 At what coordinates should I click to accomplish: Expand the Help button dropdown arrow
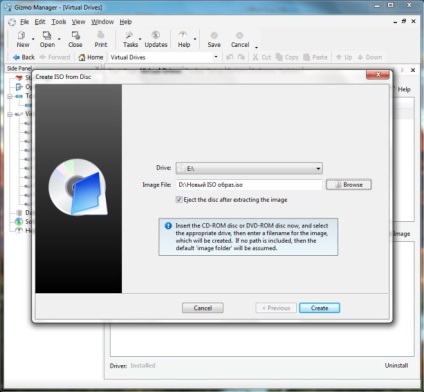click(195, 39)
